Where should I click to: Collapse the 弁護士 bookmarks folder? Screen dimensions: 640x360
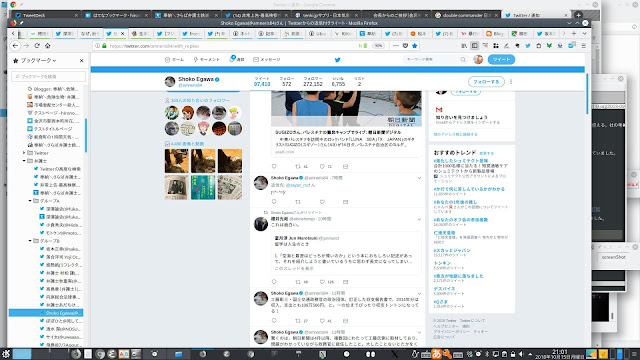[24, 161]
